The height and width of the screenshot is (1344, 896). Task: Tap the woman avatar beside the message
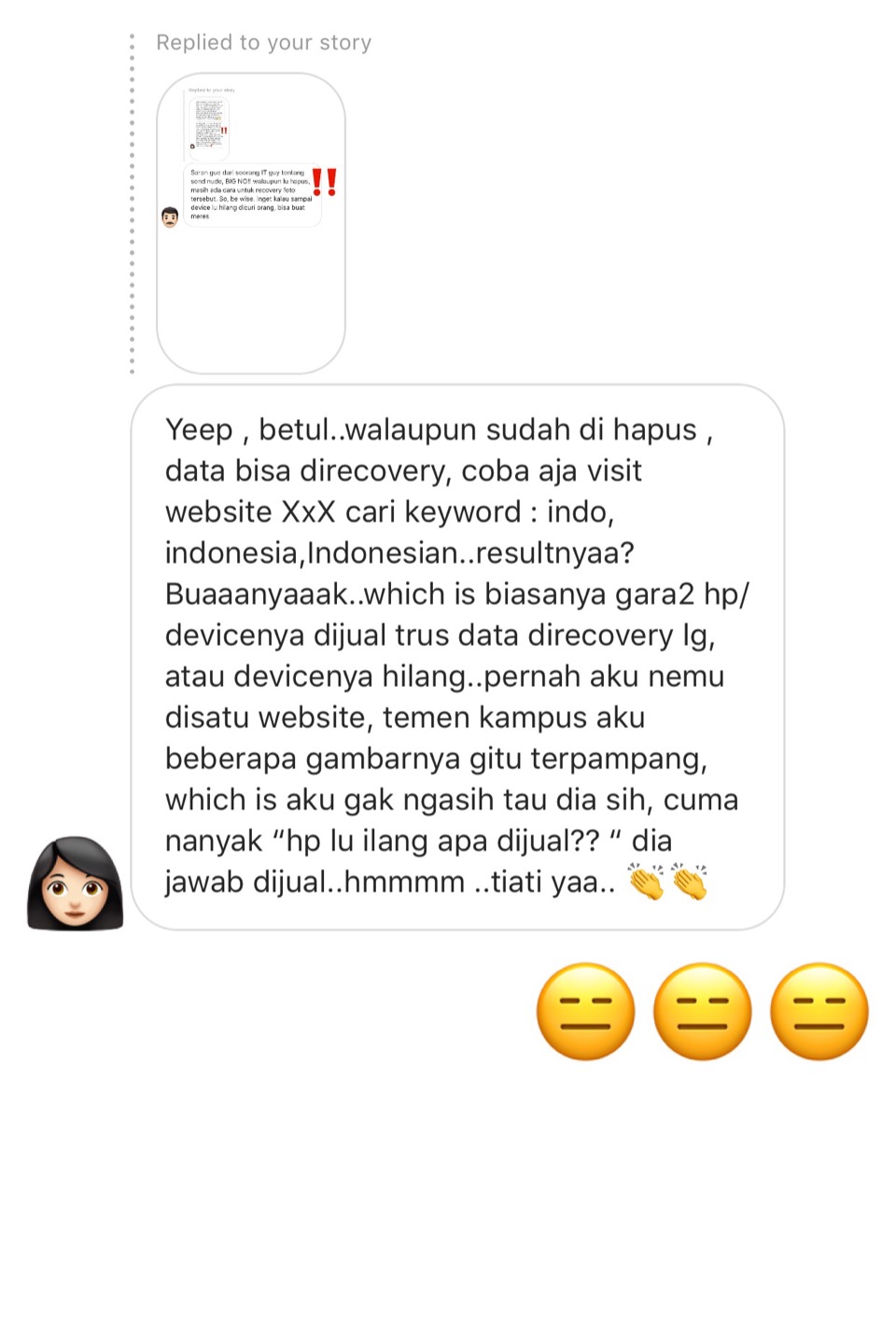75,883
